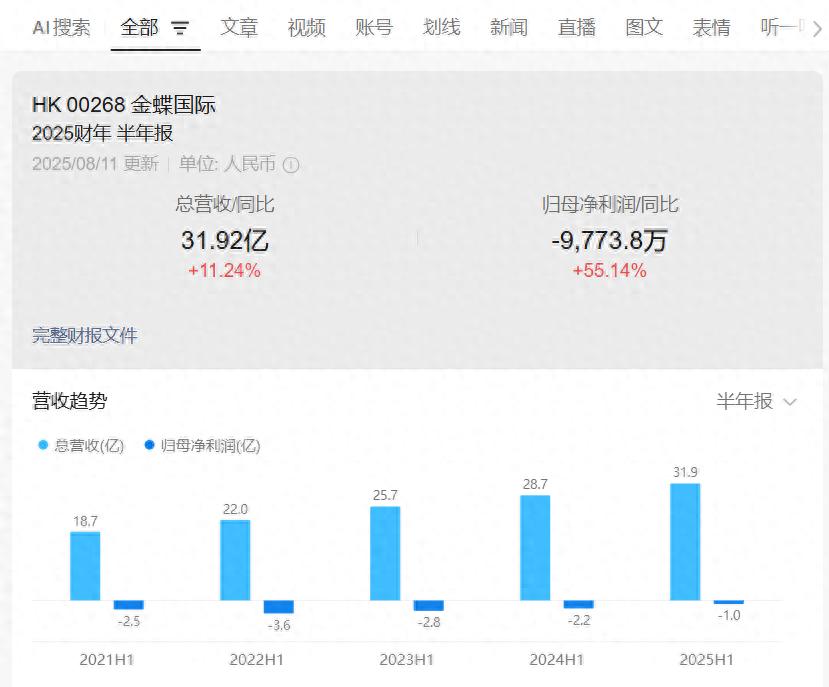Image resolution: width=829 pixels, height=687 pixels.
Task: Click the -9,773.8万 net profit value
Action: click(609, 241)
